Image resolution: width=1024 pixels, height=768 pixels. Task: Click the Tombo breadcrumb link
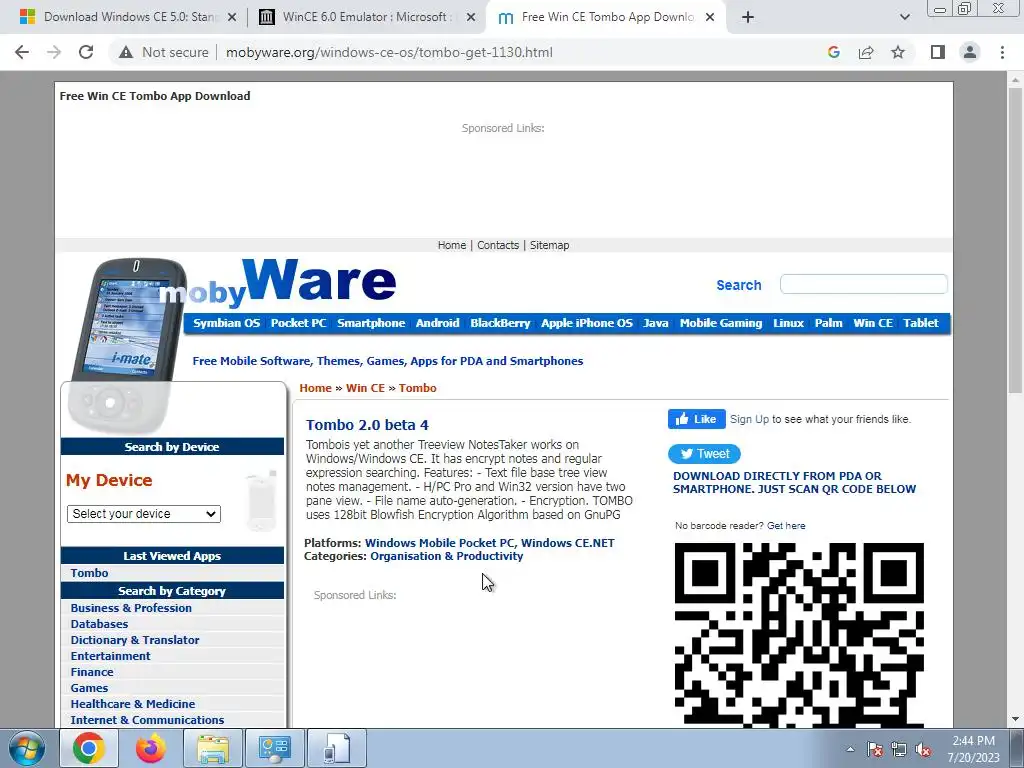pos(417,388)
